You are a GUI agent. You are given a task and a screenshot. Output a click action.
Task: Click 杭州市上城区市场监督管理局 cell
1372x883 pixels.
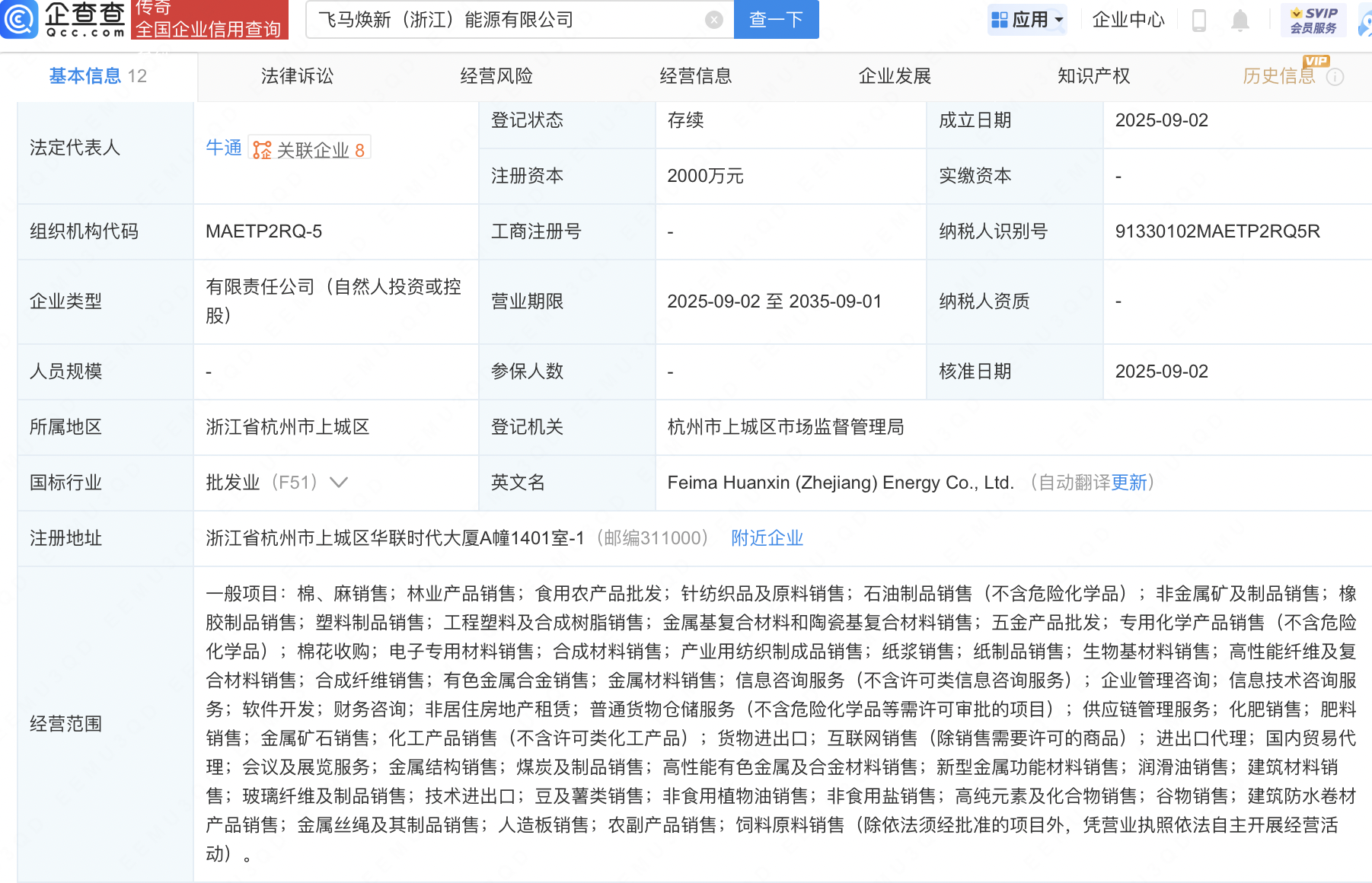click(x=786, y=427)
